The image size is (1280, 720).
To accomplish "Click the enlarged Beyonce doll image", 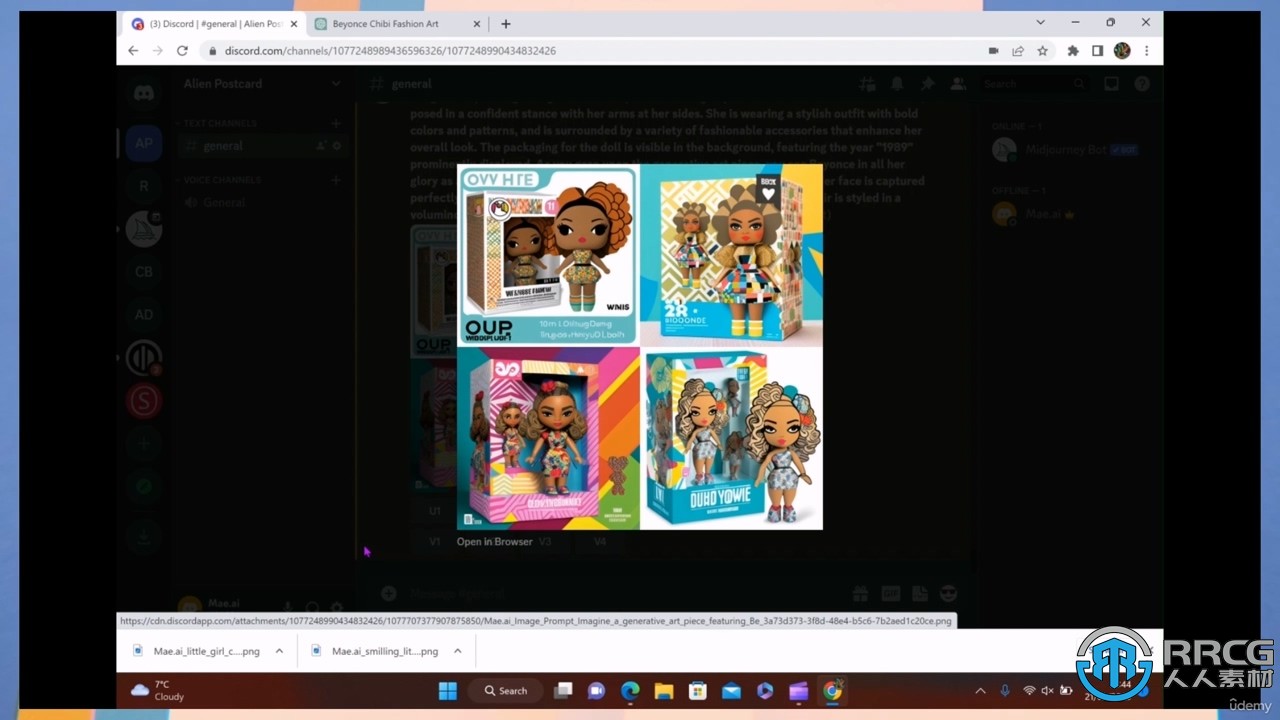I will point(640,347).
